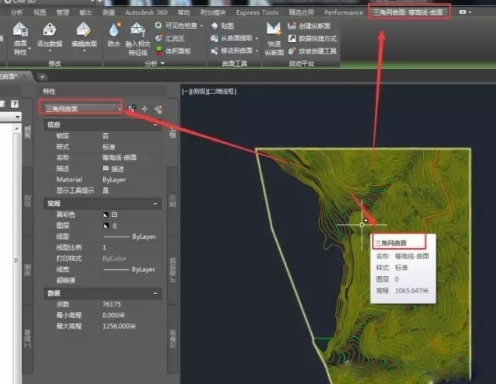This screenshot has width=496, height=384.
Task: Open the 精选应用 ribbon tab
Action: 301,13
